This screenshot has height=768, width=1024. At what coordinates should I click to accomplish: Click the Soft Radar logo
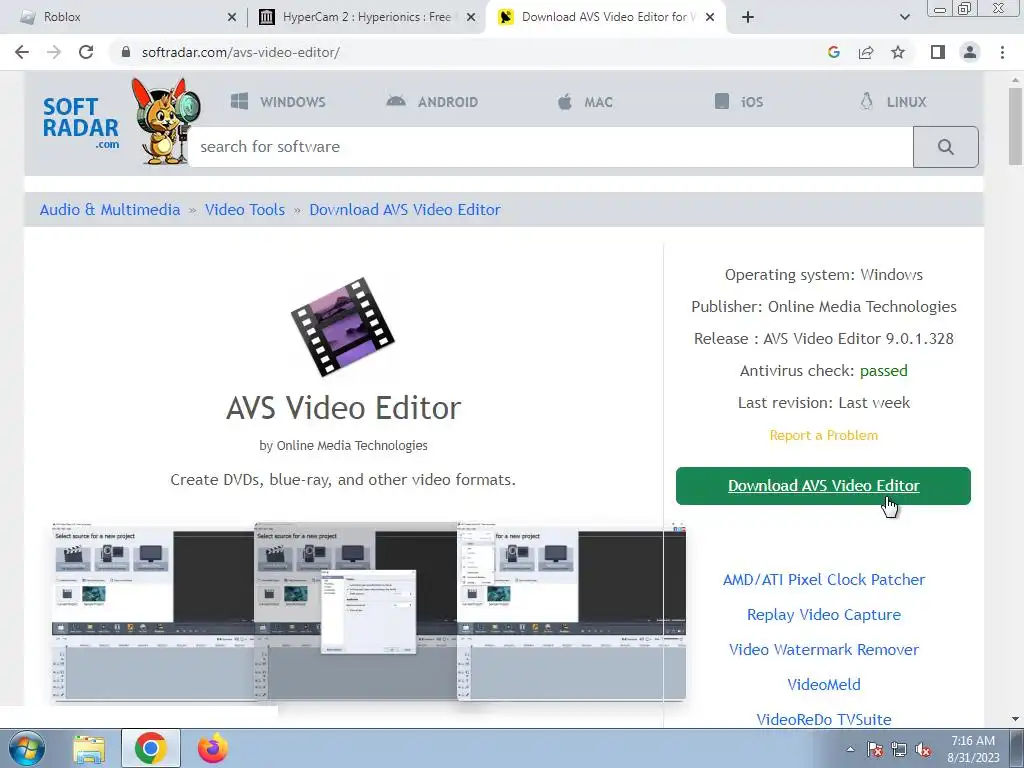pos(81,123)
